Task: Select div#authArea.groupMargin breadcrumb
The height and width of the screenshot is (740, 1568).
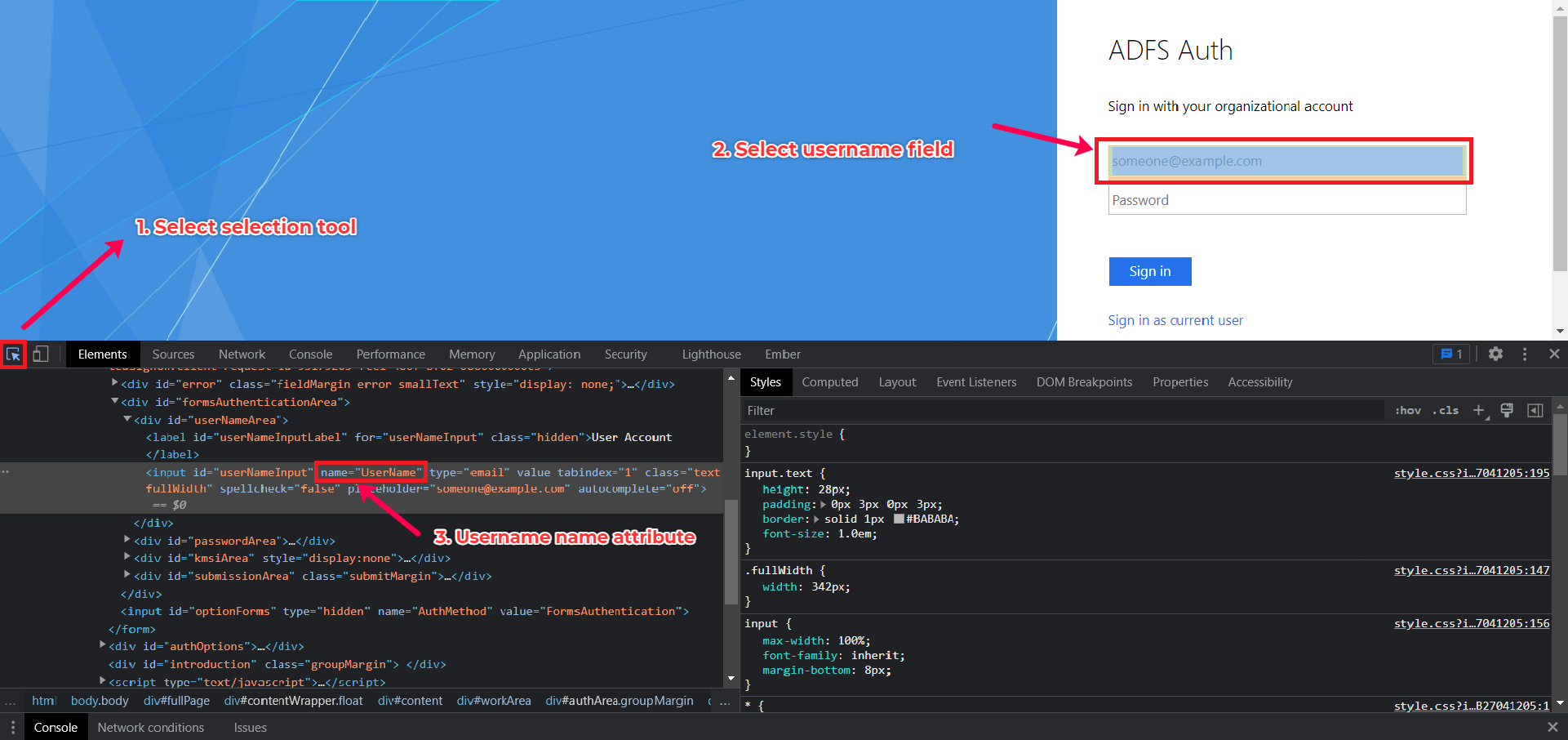Action: click(620, 701)
